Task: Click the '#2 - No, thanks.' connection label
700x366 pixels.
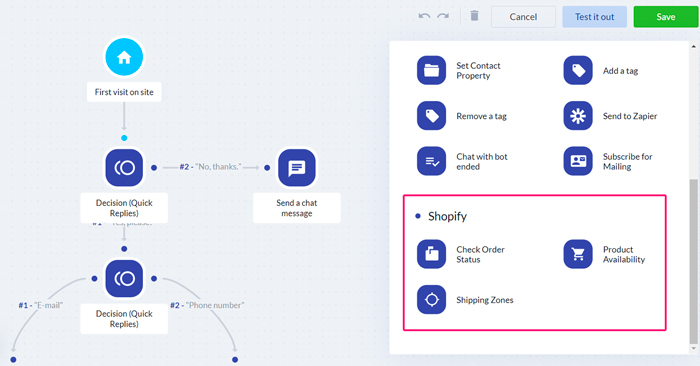Action: [x=210, y=167]
